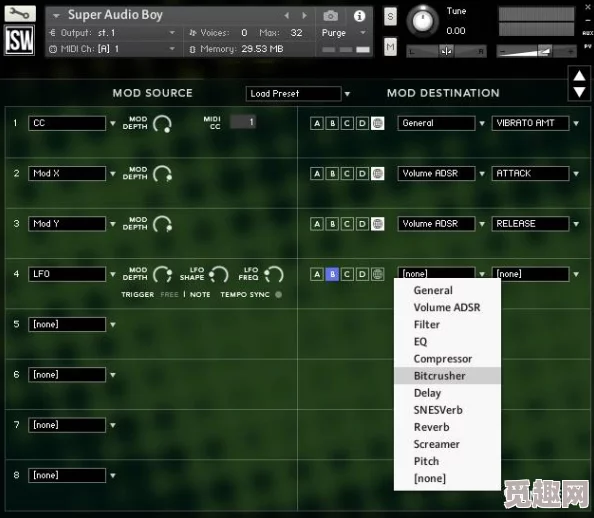The image size is (594, 518).
Task: Click global globe icon in row 4
Action: [377, 274]
